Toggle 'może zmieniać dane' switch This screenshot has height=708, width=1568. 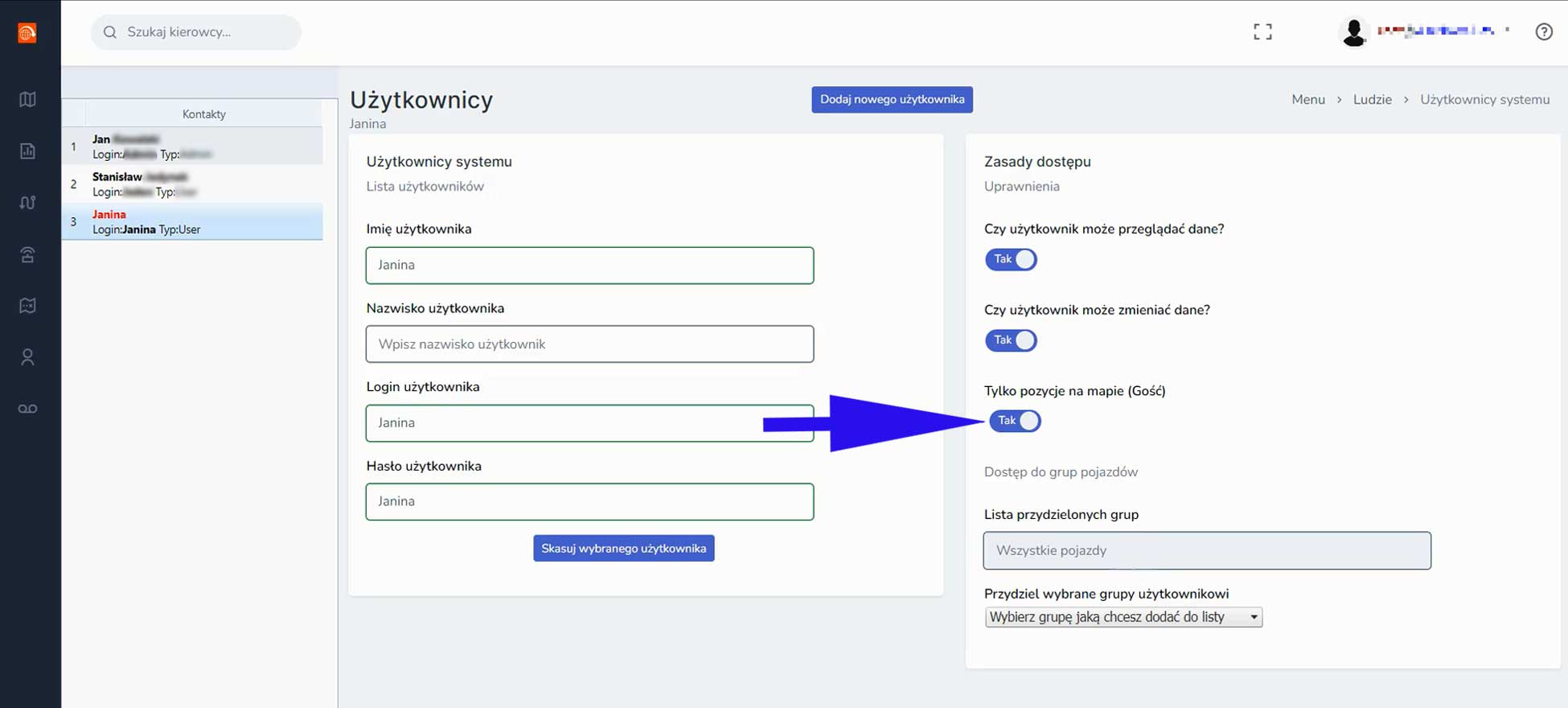(1011, 340)
